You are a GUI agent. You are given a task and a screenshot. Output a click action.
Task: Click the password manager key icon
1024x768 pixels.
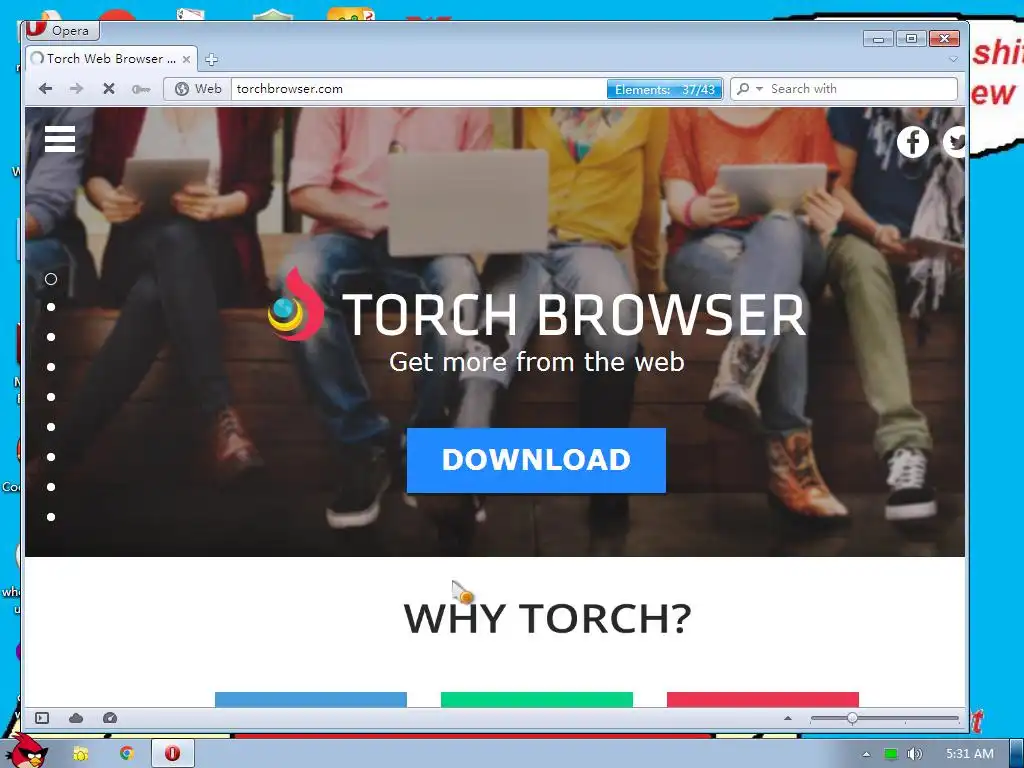tap(140, 89)
